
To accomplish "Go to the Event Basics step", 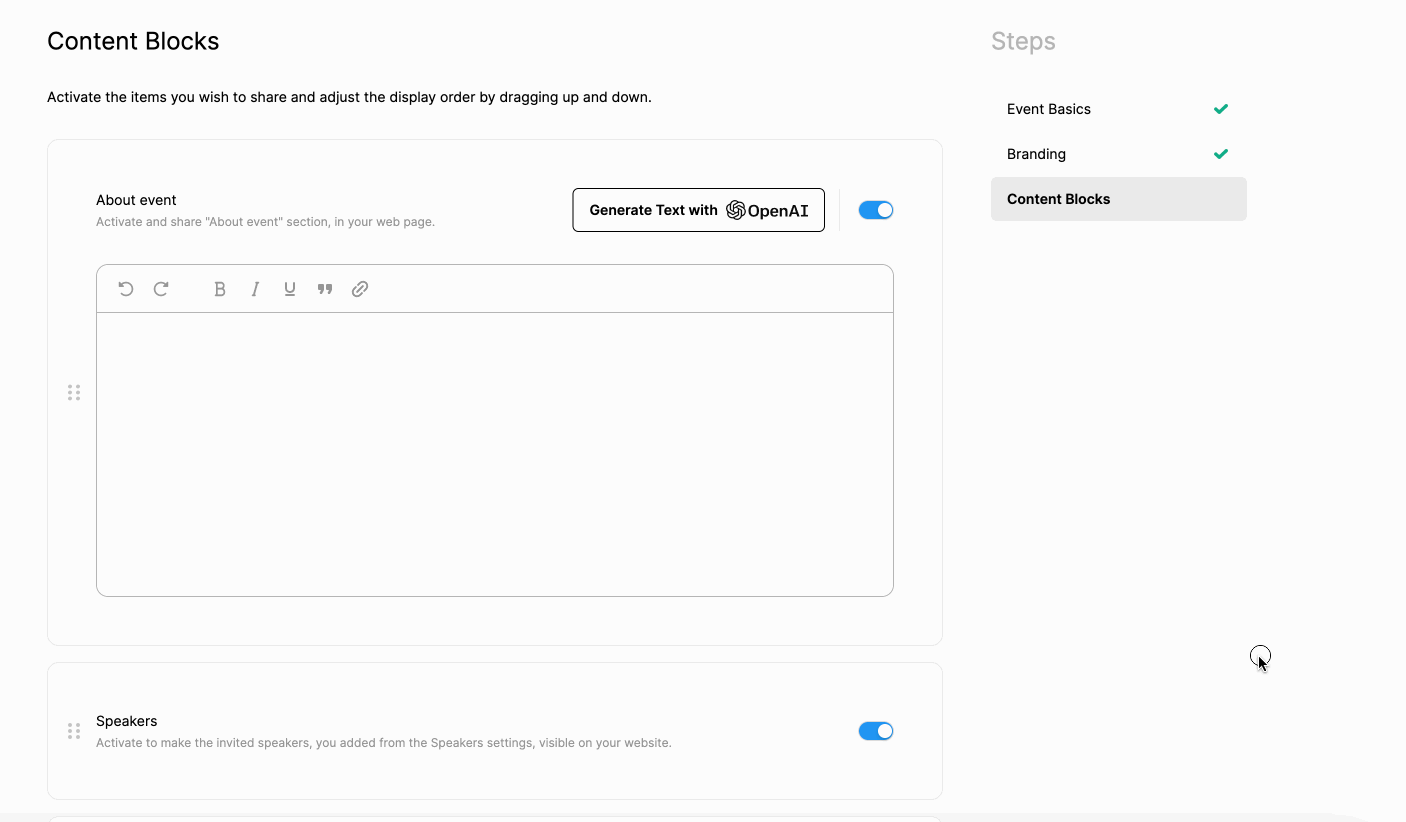I will [1048, 109].
